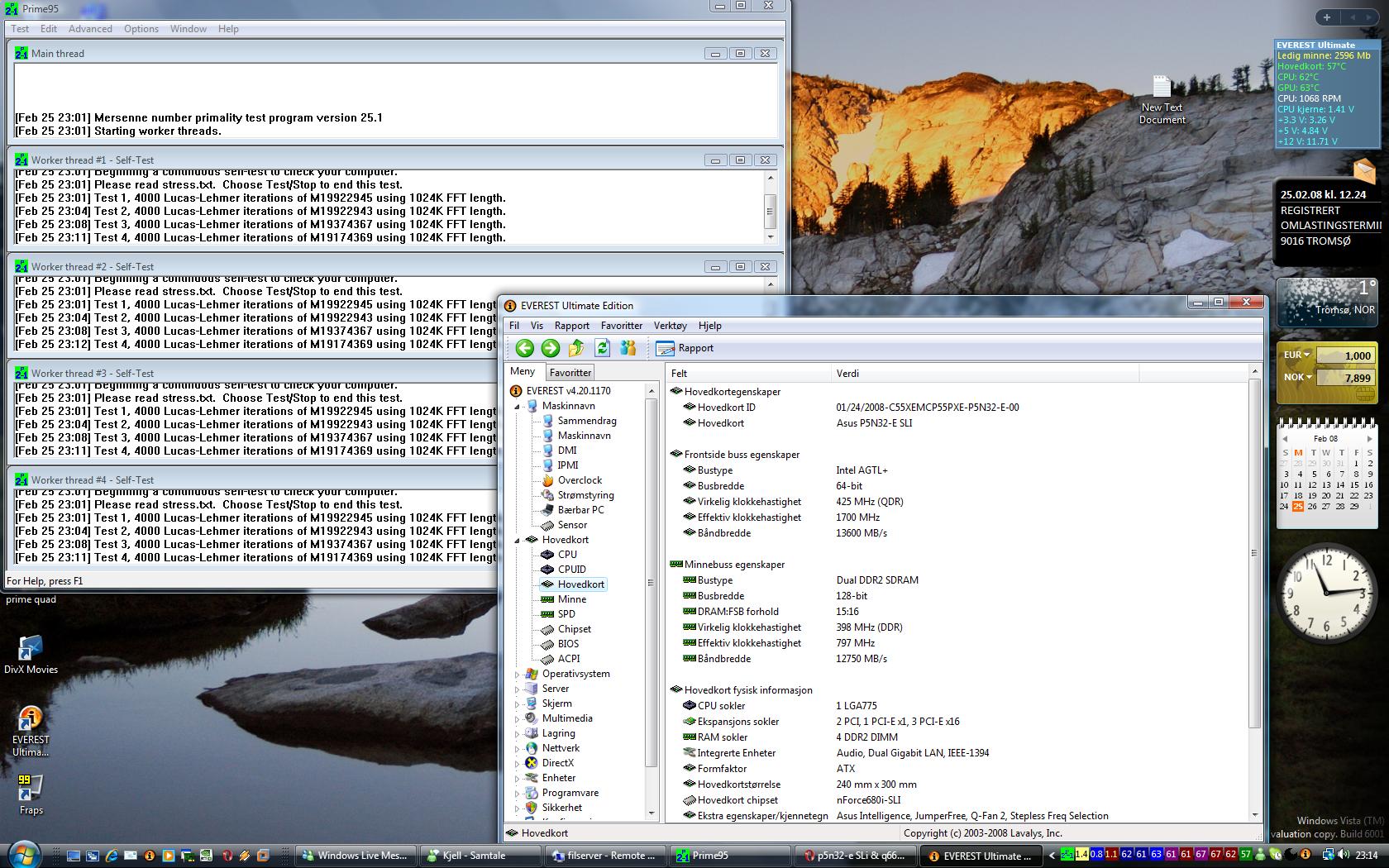Open the Verktøy menu in EVEREST

point(670,326)
